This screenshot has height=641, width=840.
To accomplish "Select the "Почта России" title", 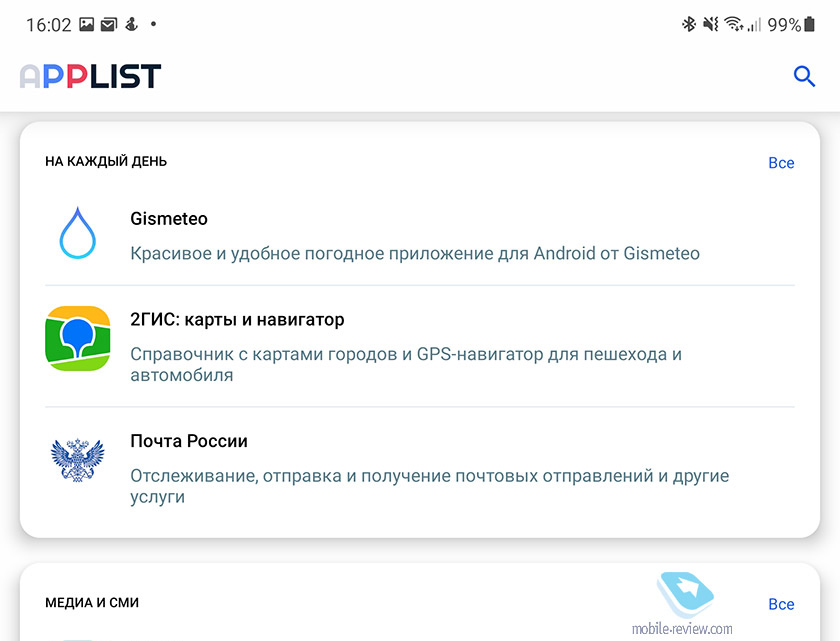I will [189, 441].
